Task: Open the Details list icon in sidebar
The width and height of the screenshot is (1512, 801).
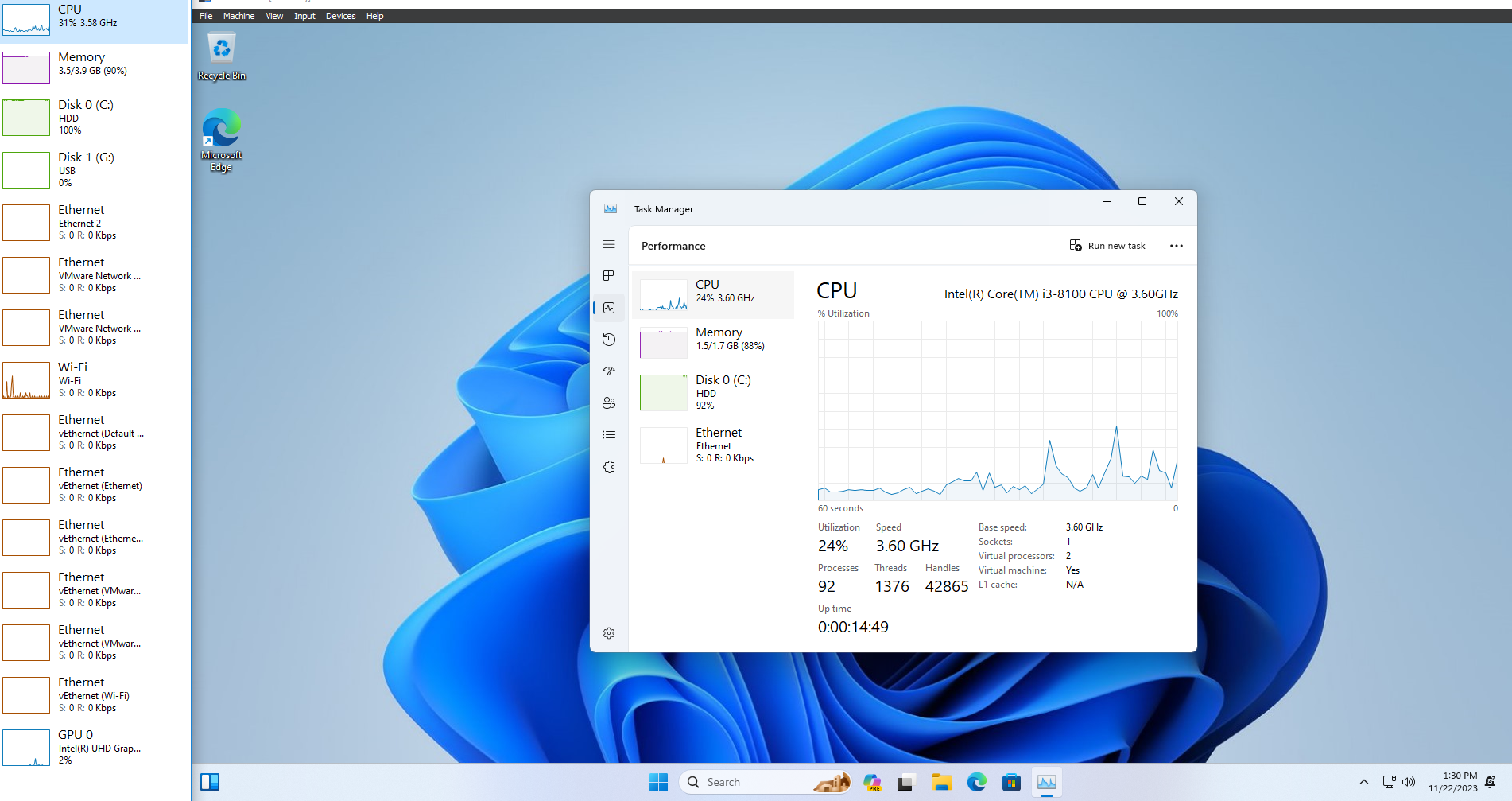Action: (x=609, y=435)
